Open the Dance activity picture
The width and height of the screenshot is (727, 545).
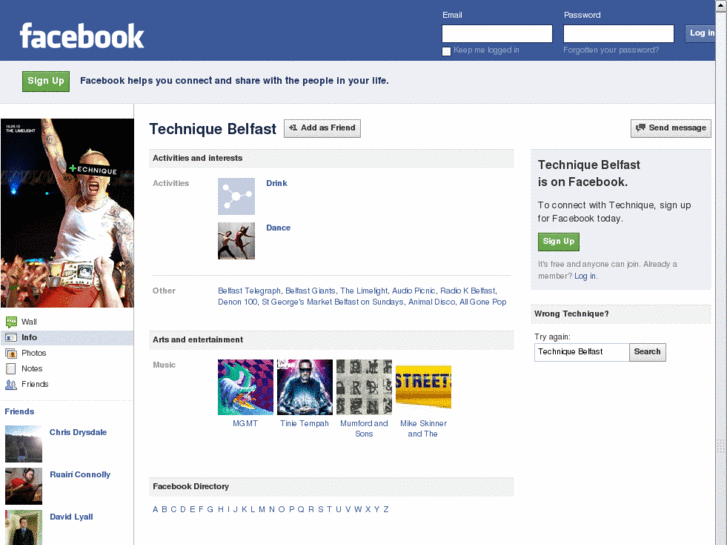click(236, 241)
